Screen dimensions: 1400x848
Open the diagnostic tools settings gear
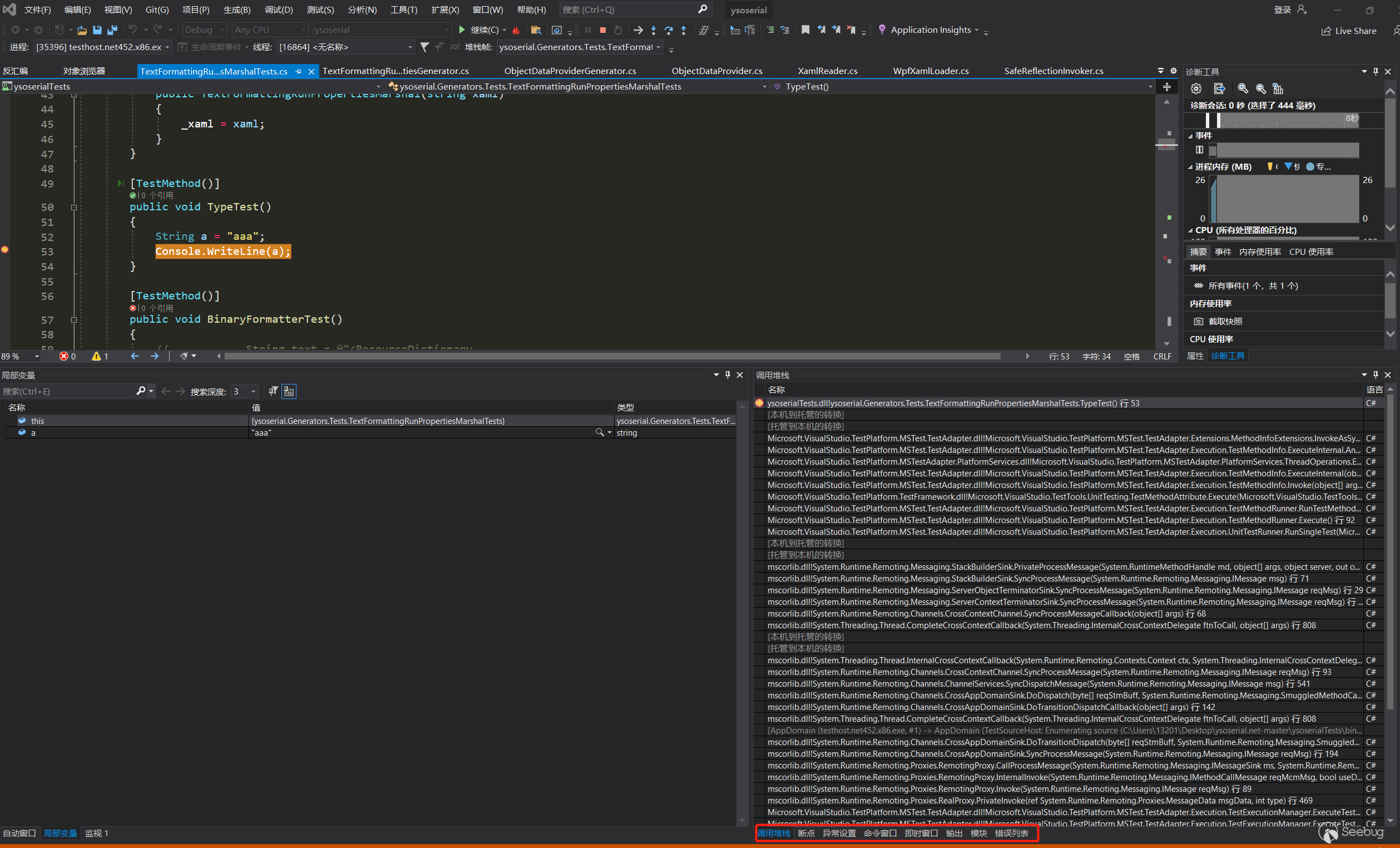pos(1196,88)
